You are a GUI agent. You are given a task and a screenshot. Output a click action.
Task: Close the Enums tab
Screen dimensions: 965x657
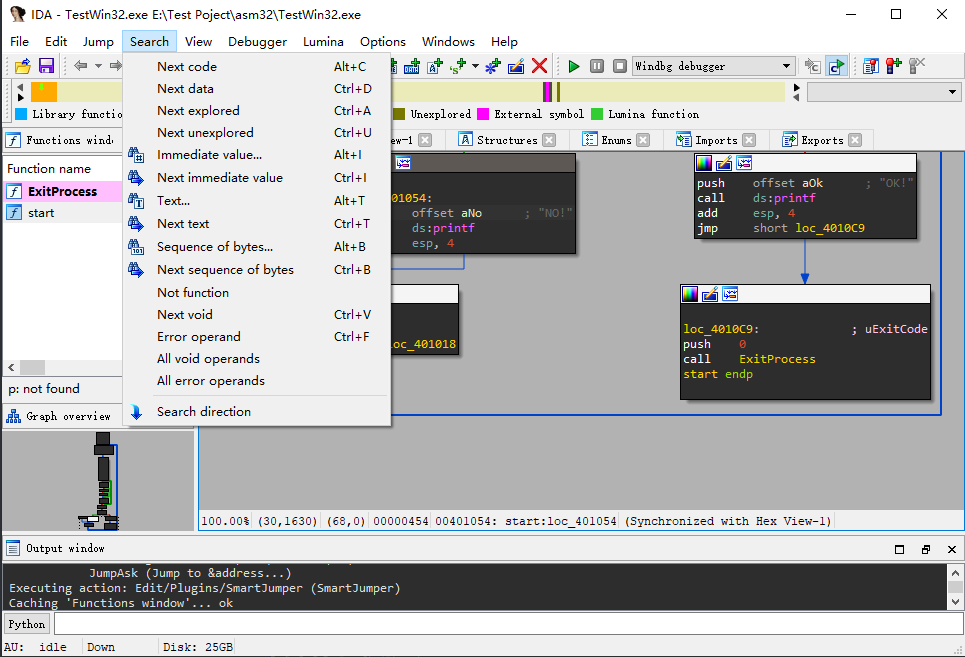point(643,140)
